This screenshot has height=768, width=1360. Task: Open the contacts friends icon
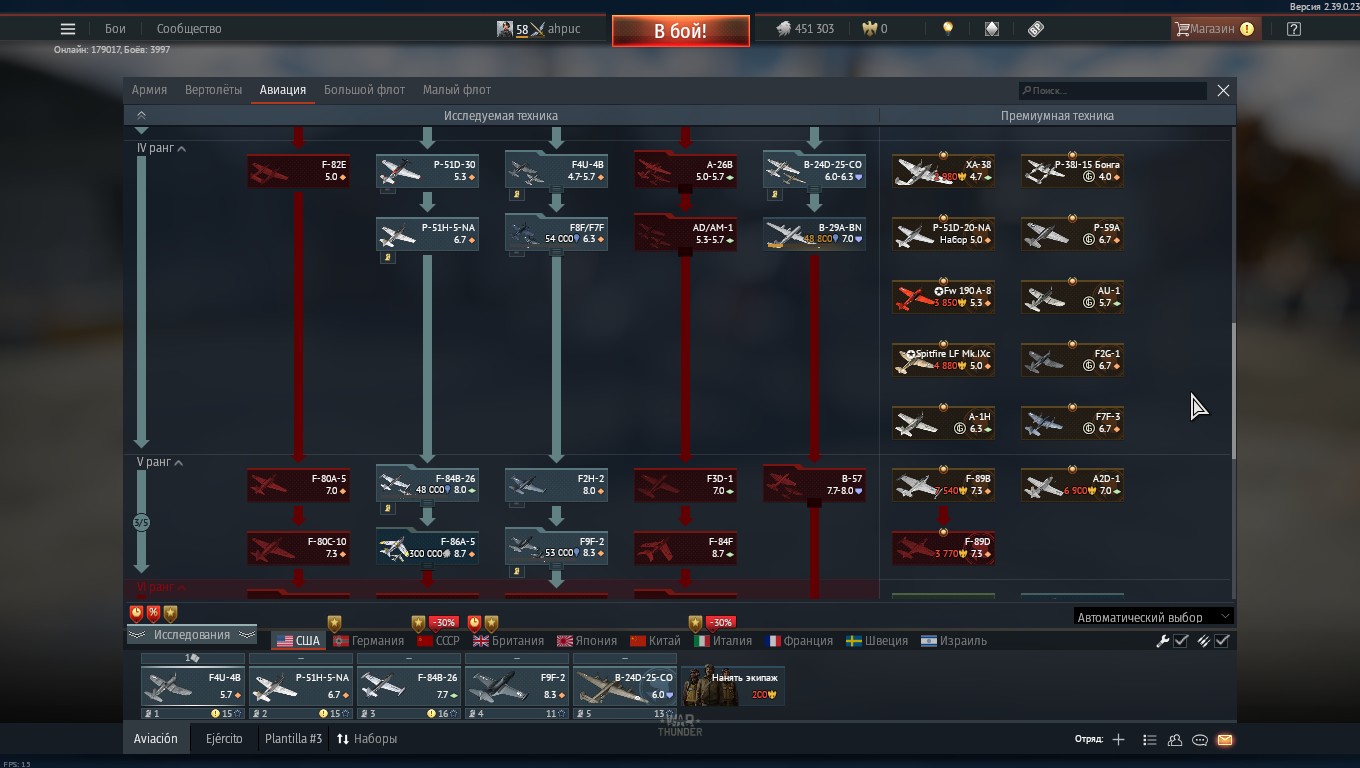pos(1175,740)
